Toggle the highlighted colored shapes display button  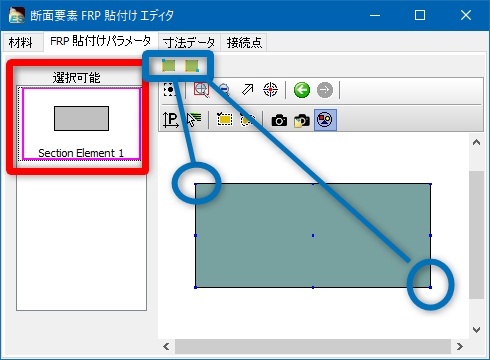coord(325,120)
